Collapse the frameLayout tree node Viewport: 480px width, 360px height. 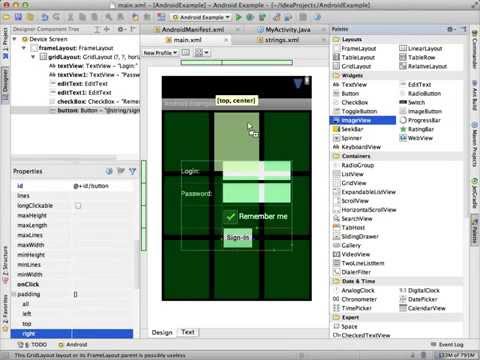point(24,48)
